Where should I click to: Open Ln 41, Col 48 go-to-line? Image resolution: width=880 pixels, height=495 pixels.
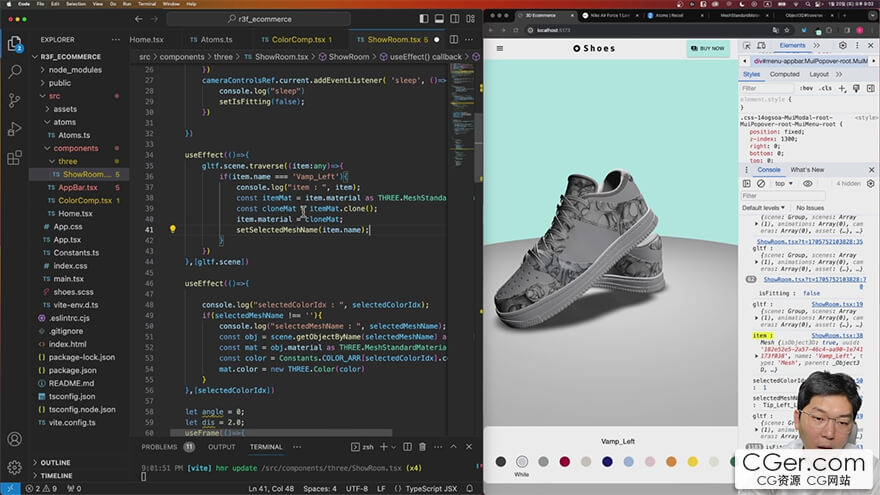coord(271,488)
